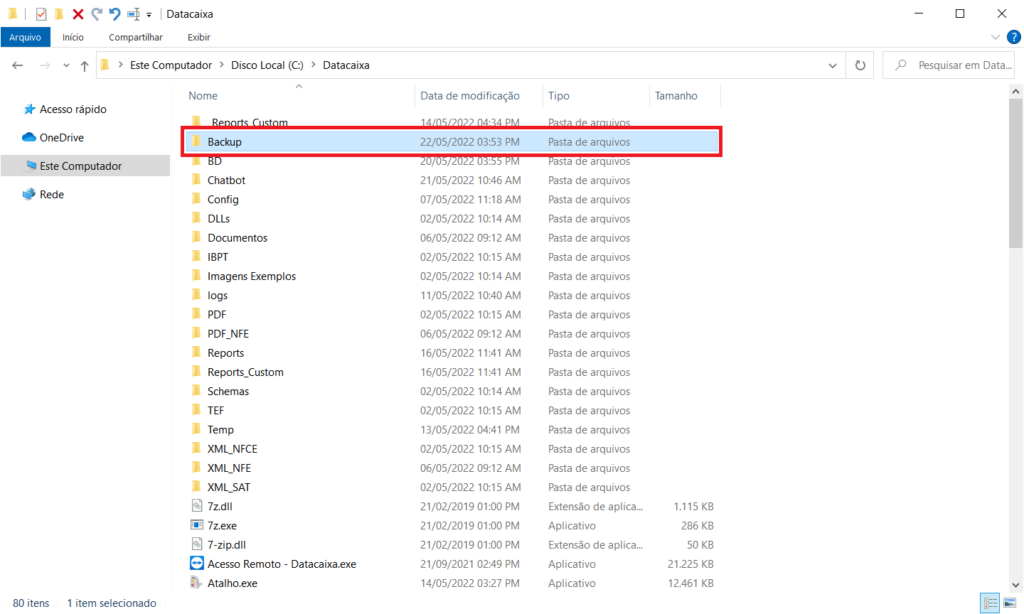Switch to large thumbnails view in status bar
Screen dimensions: 1024x614
pyautogui.click(x=1009, y=603)
